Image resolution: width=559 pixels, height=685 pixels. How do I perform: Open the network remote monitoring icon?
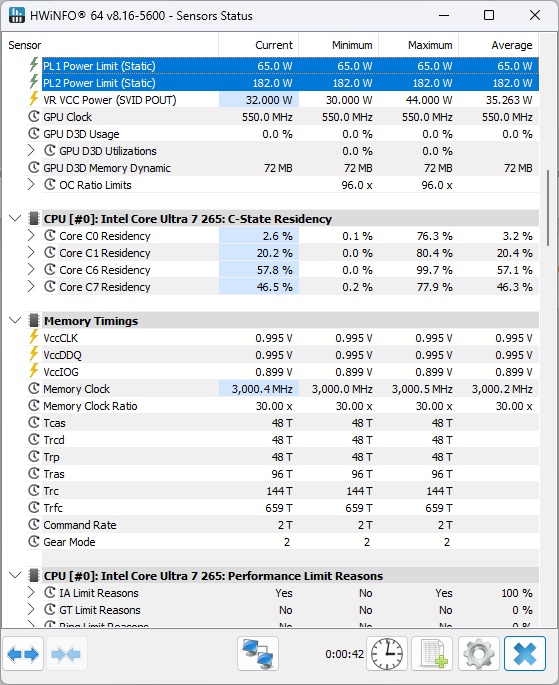click(258, 654)
